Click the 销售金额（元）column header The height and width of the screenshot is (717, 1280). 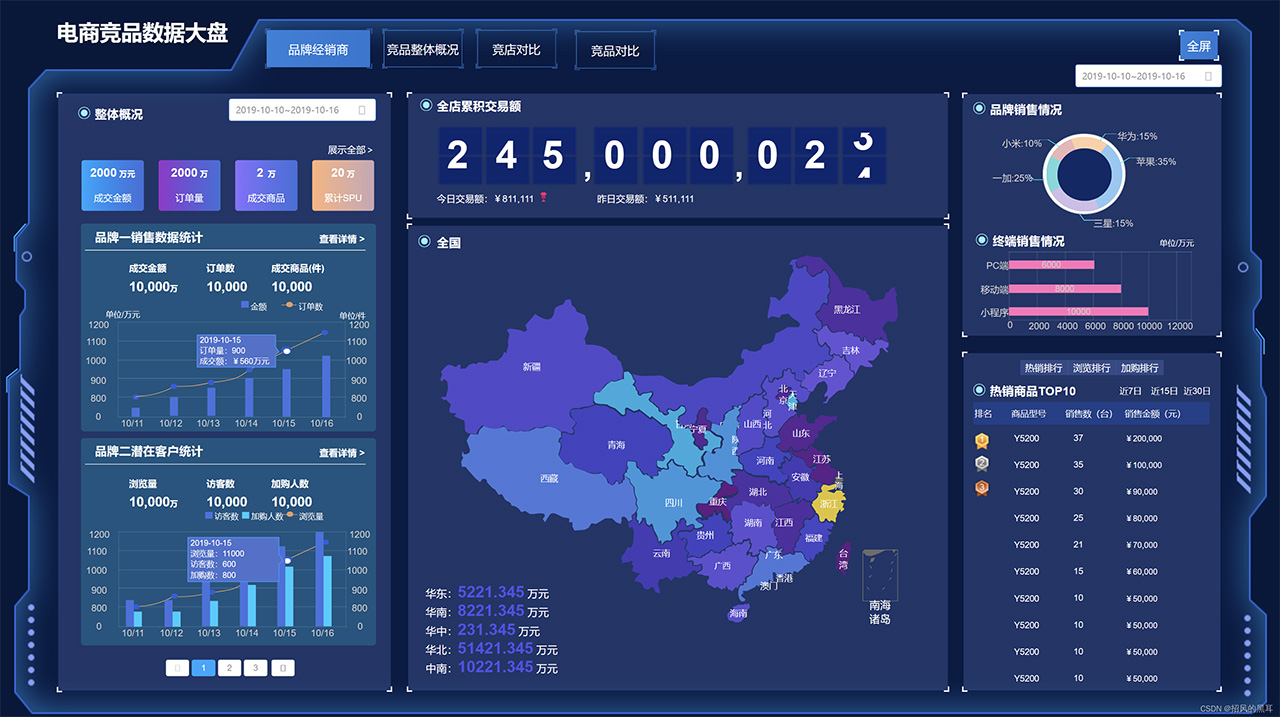tap(1153, 414)
